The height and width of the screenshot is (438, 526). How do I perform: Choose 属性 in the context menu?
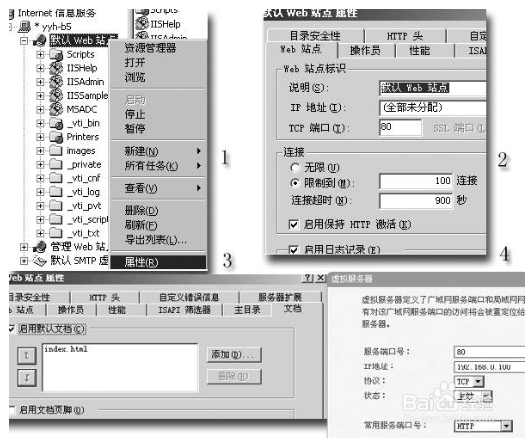click(158, 262)
